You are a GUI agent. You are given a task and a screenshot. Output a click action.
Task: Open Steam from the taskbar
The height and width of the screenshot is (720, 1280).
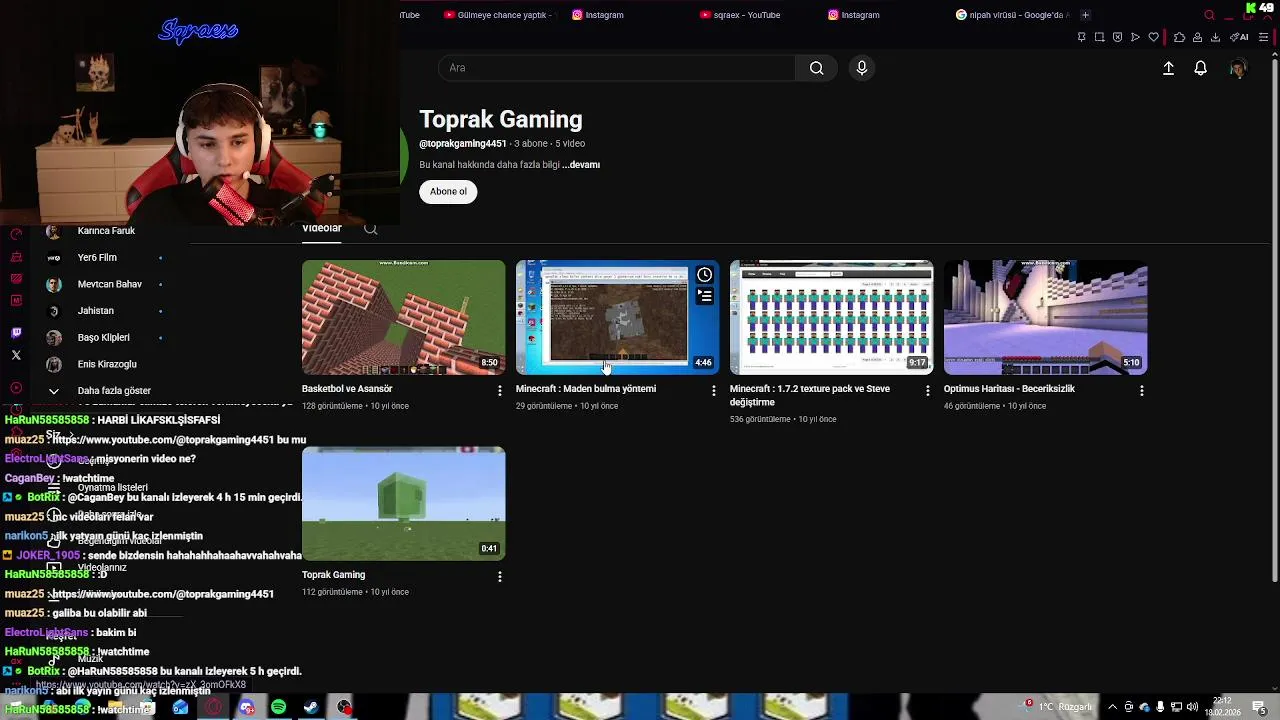pyautogui.click(x=311, y=707)
